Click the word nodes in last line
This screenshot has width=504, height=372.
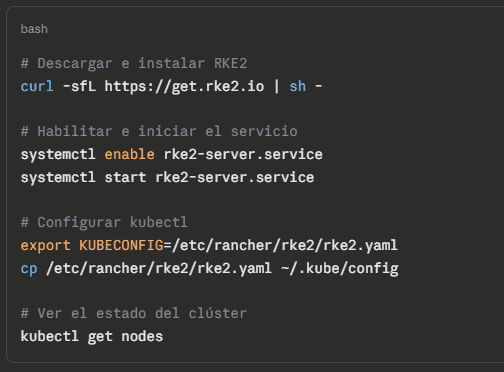coord(142,336)
